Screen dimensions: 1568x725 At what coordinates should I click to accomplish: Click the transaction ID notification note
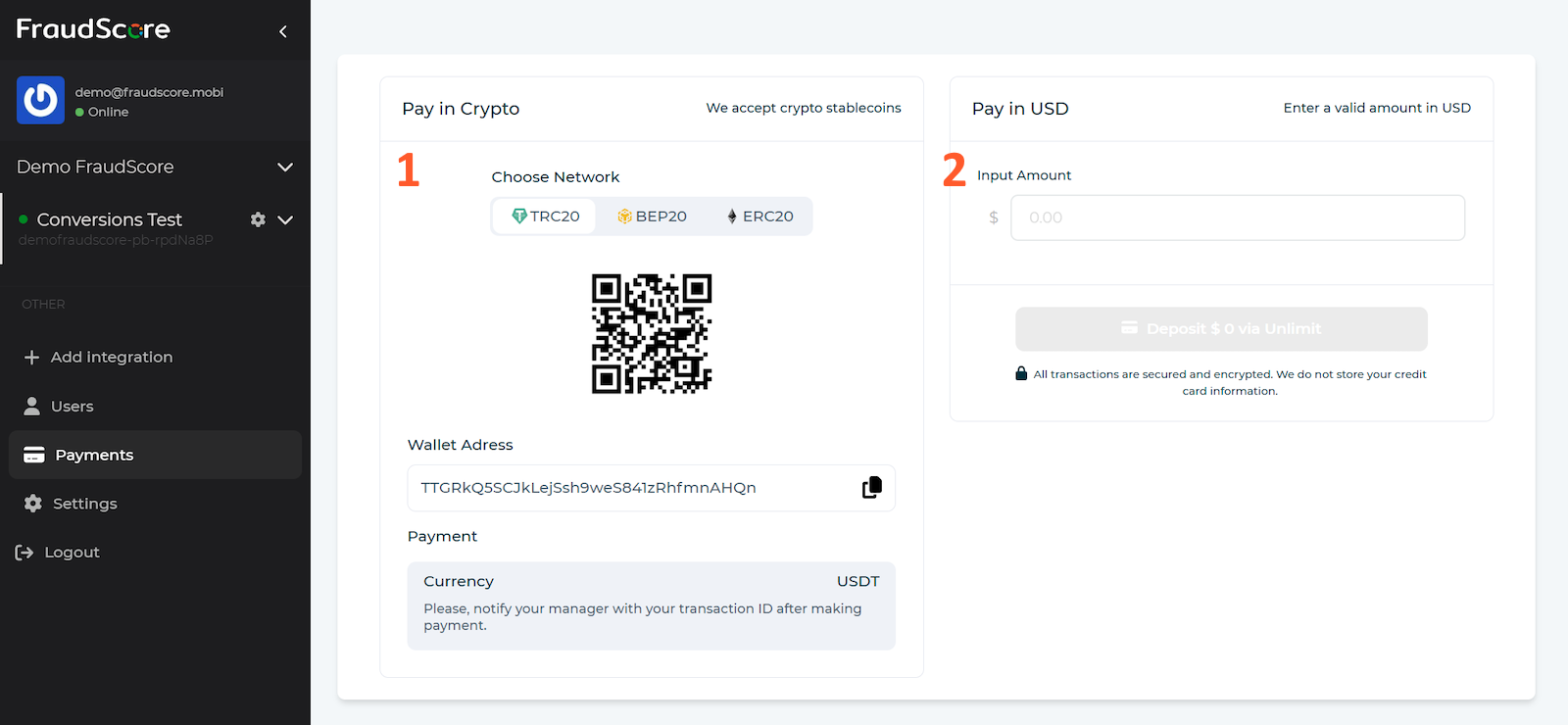[643, 617]
